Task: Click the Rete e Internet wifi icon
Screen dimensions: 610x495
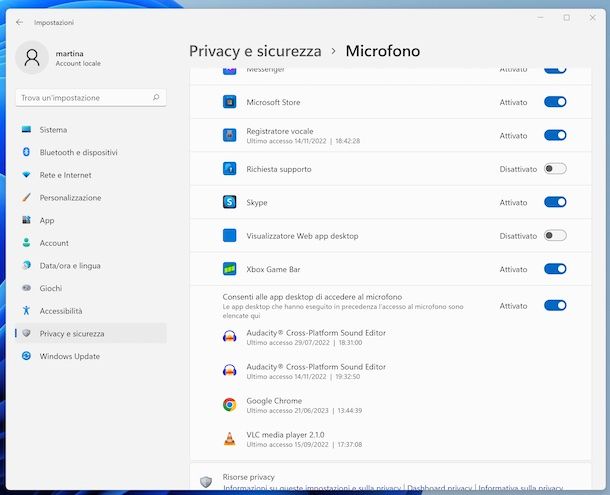Action: (x=26, y=175)
